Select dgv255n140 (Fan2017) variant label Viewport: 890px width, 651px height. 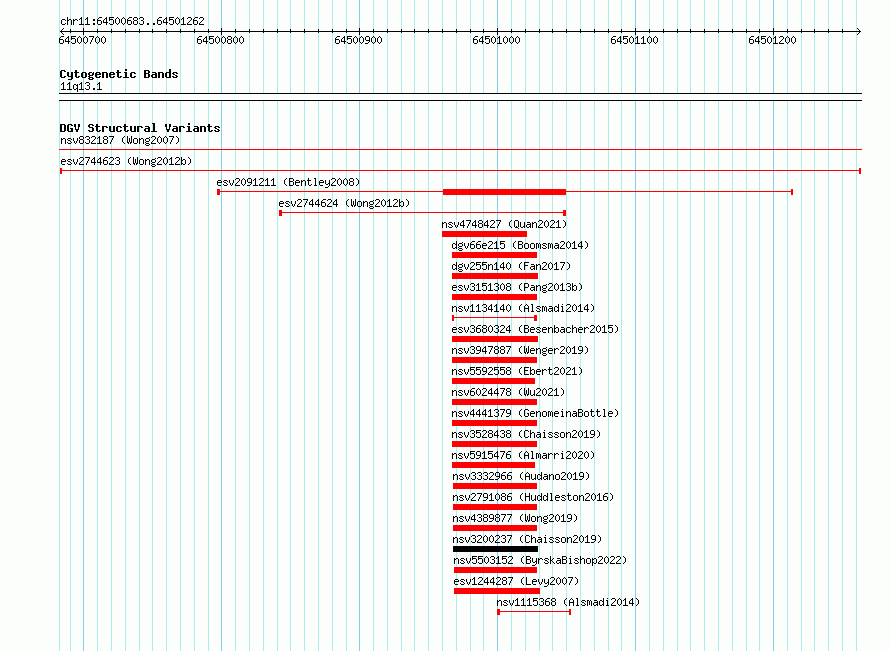tap(511, 266)
